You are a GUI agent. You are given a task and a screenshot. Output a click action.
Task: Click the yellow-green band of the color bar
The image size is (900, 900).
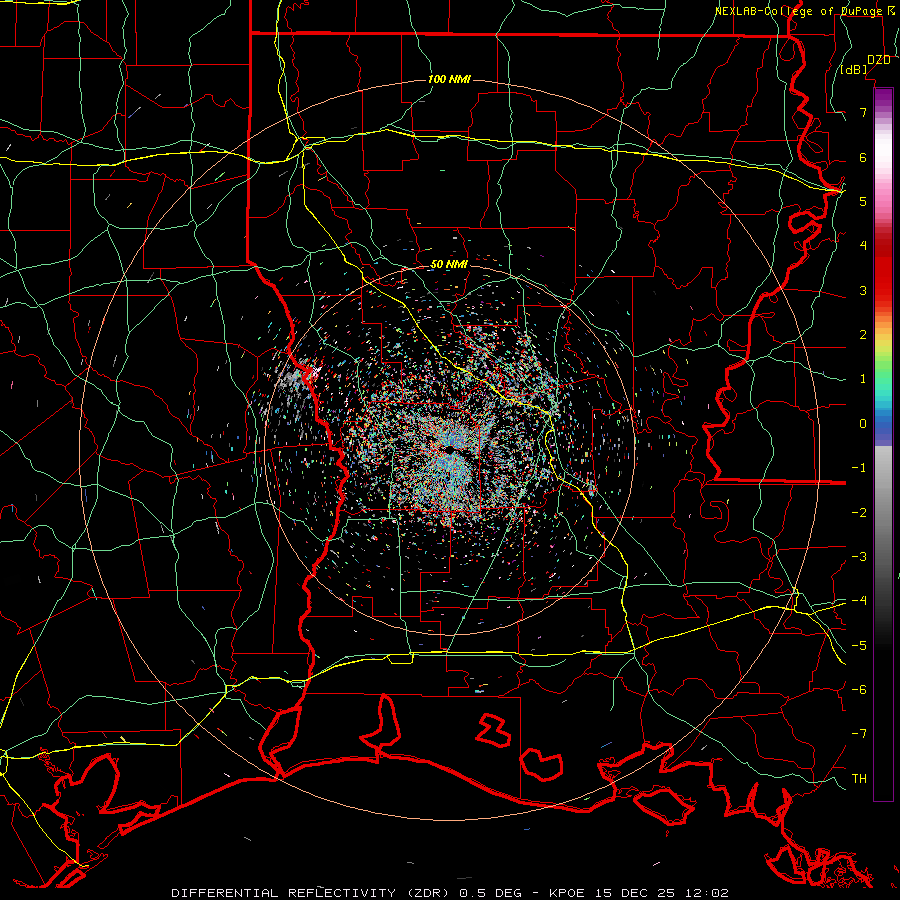click(x=883, y=351)
